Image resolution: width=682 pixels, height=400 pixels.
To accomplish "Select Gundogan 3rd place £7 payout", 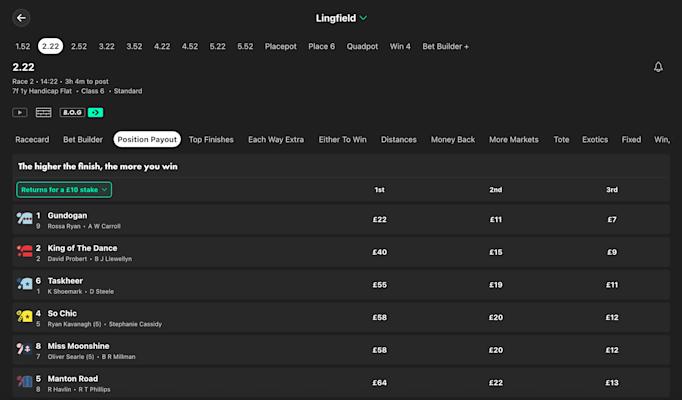I will pyautogui.click(x=612, y=220).
